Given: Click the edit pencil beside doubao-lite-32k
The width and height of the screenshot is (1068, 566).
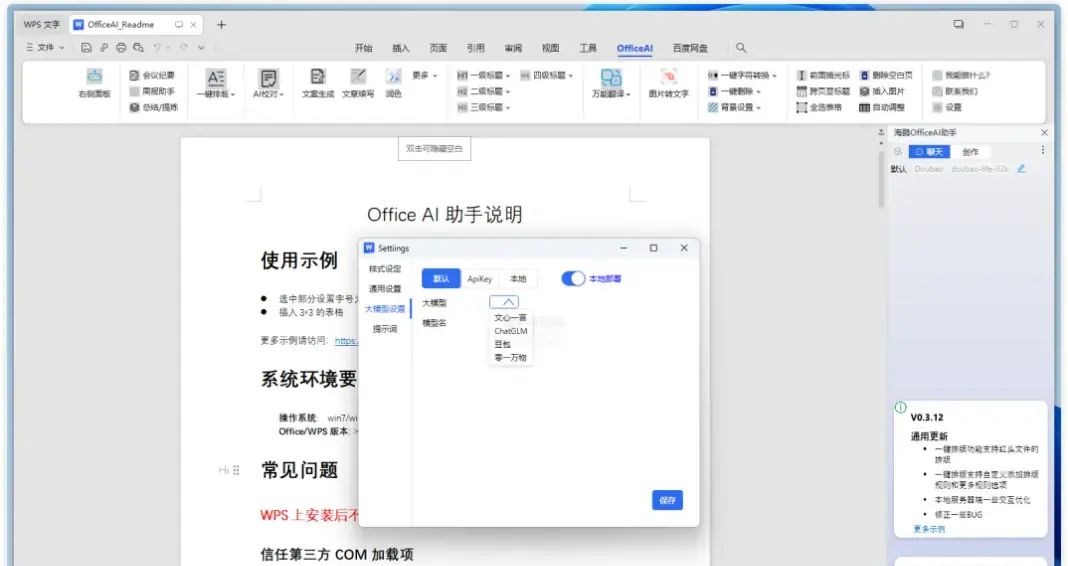Looking at the screenshot, I should (1021, 169).
